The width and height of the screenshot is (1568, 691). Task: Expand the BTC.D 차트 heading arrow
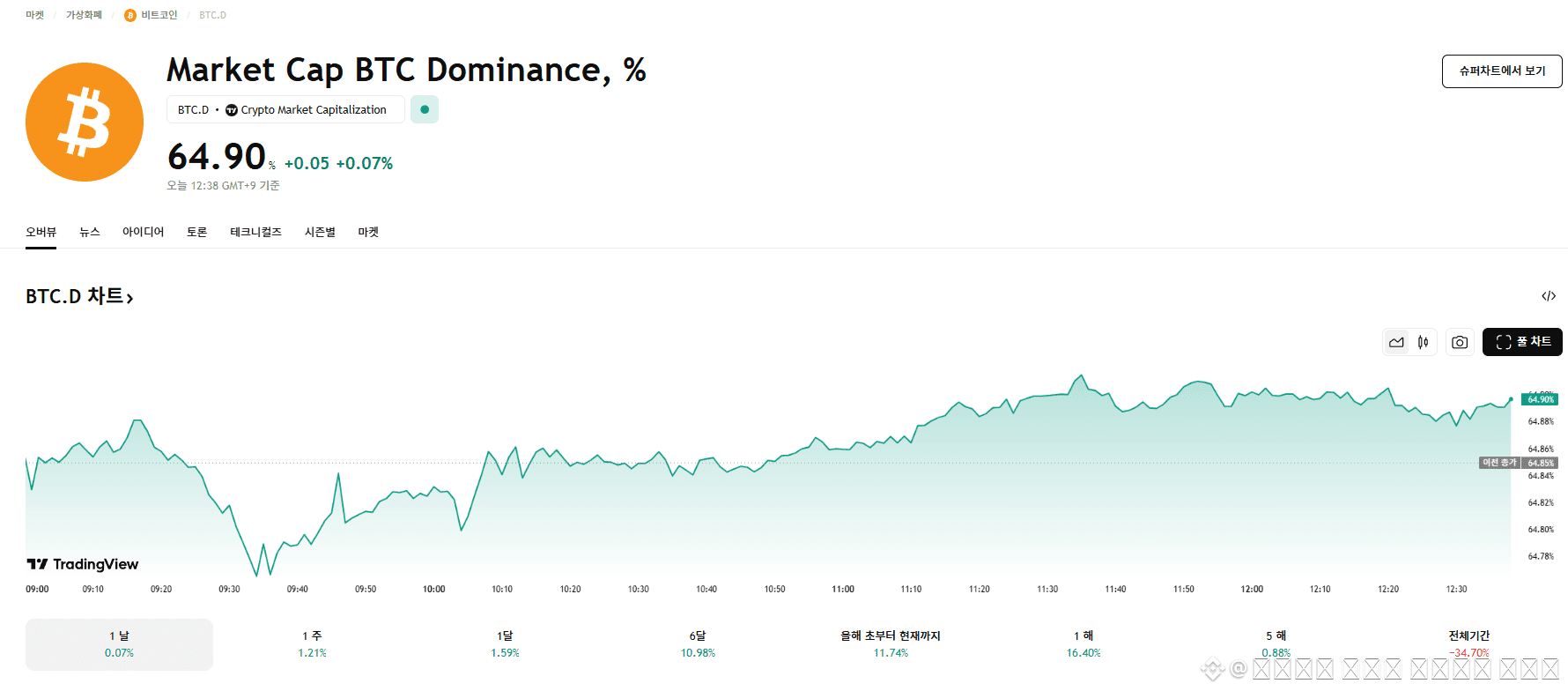tap(129, 298)
